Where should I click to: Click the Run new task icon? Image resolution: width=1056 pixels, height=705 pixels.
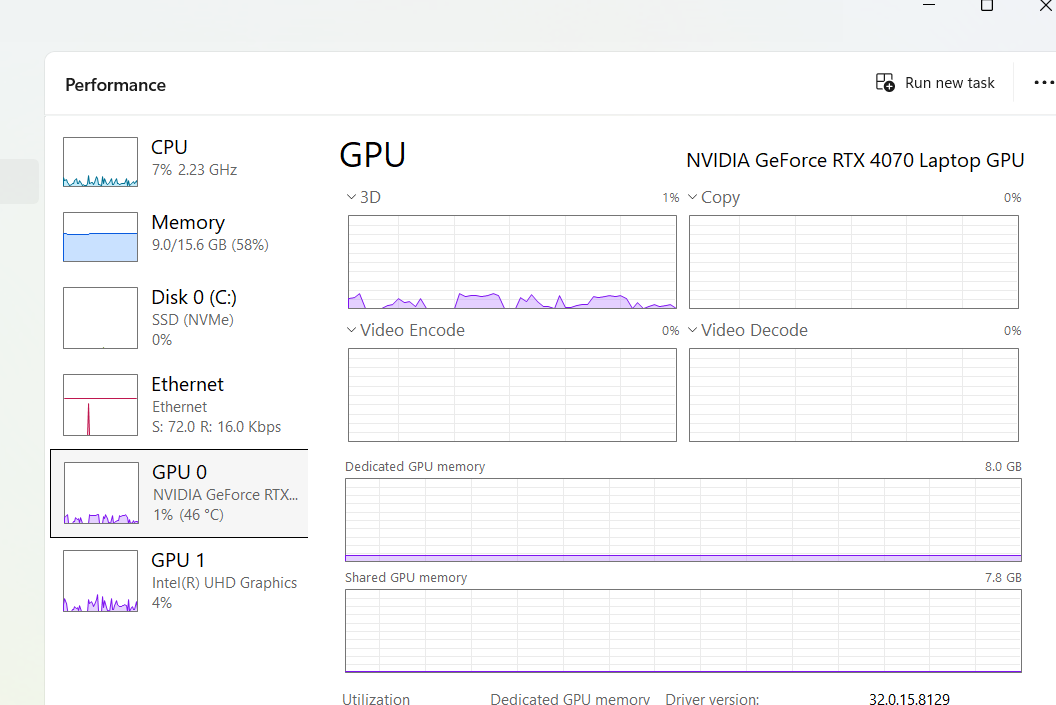(x=885, y=83)
